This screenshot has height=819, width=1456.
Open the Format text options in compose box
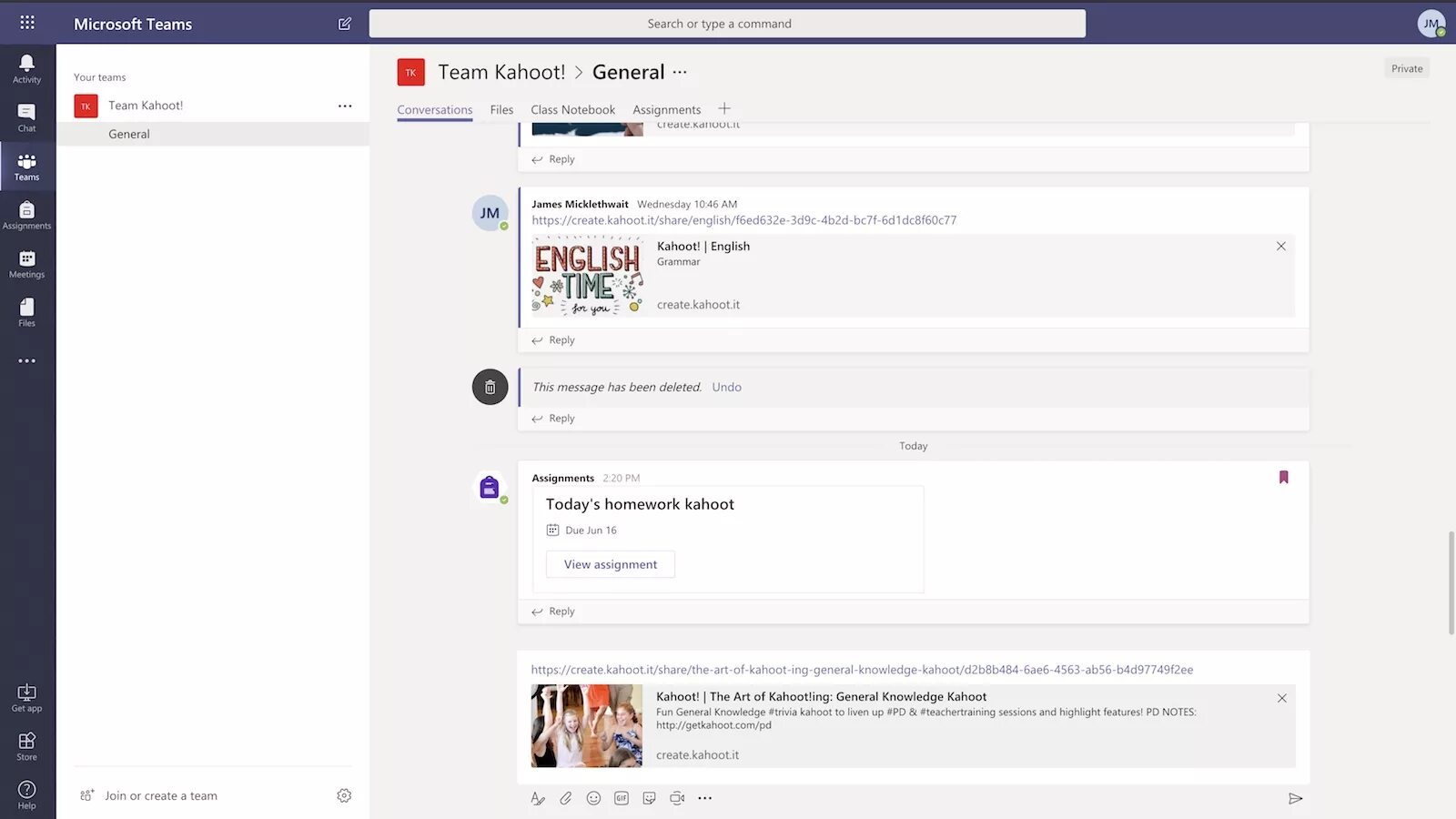tap(538, 798)
